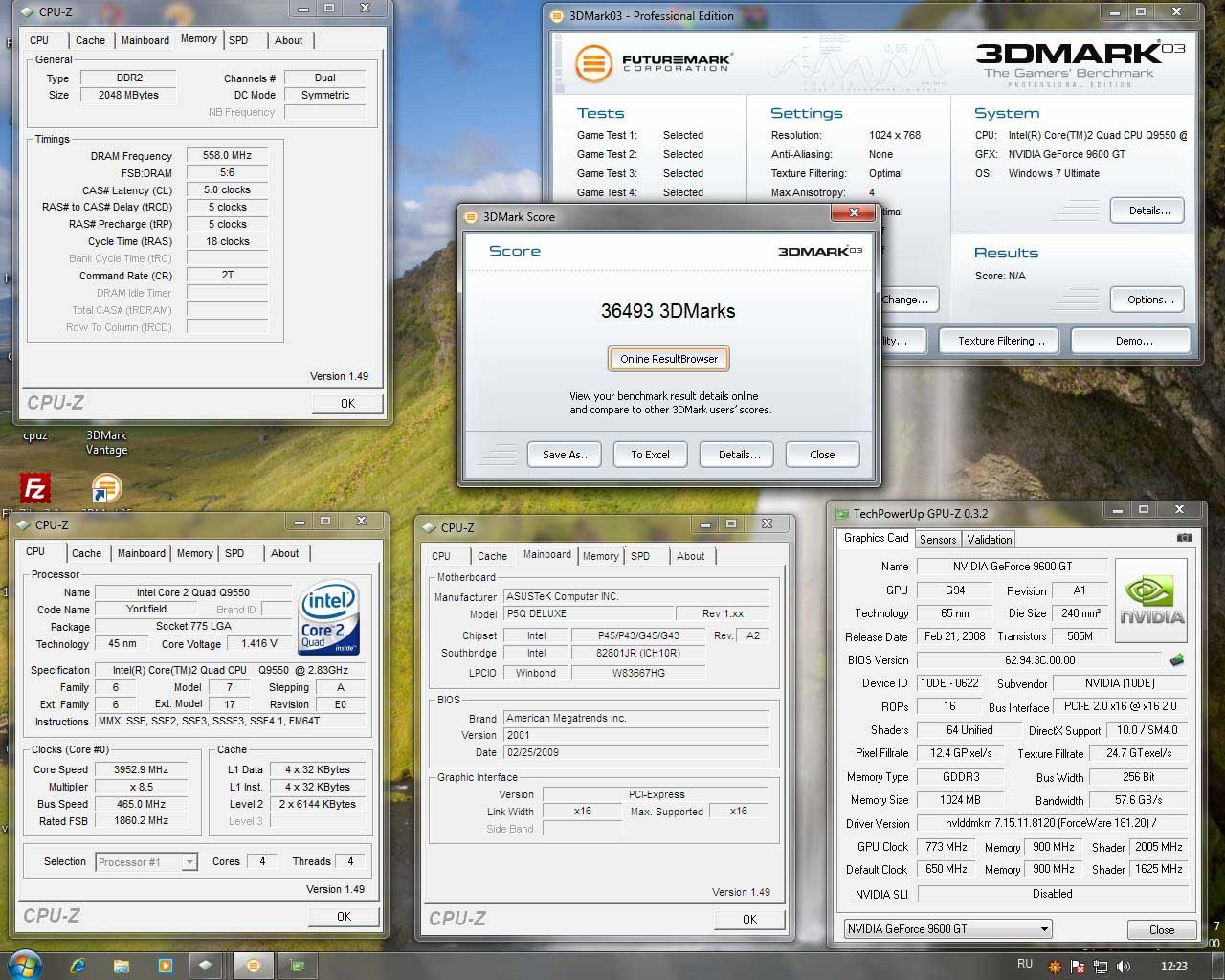The image size is (1225, 980).
Task: Click the Demo... button in 3DMark03
Action: pos(1133,341)
